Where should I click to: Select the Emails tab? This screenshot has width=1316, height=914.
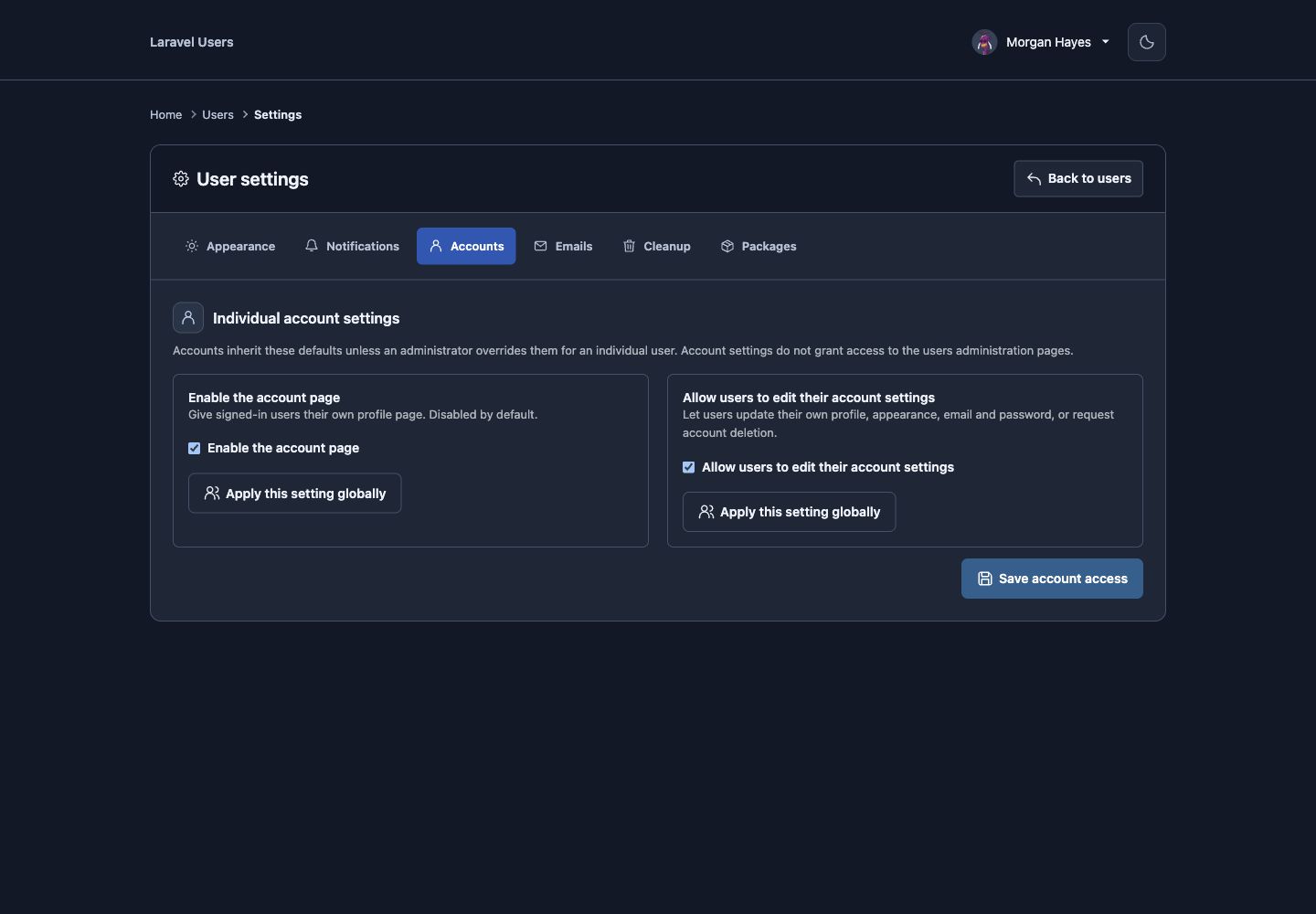pyautogui.click(x=564, y=246)
